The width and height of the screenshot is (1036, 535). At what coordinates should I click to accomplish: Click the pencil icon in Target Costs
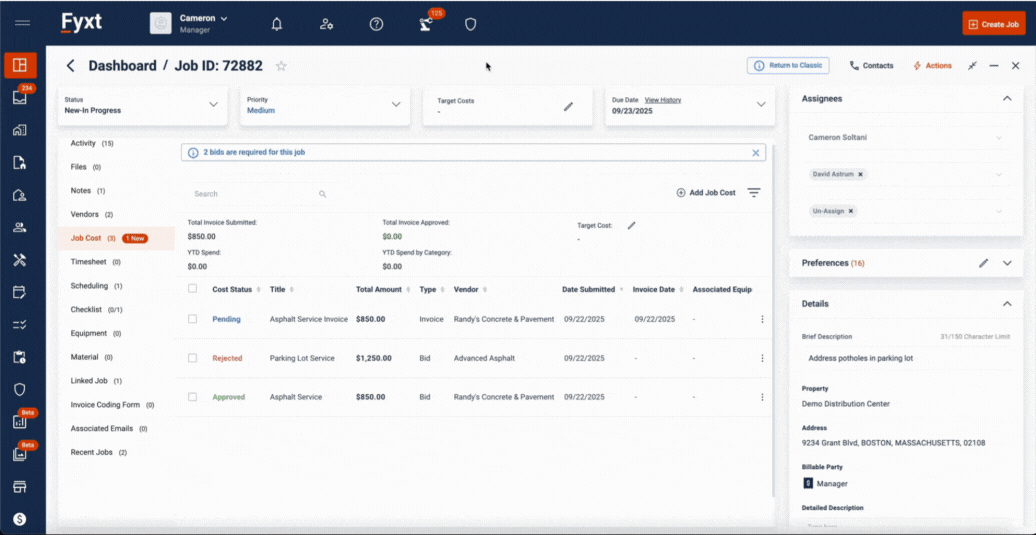[x=568, y=106]
